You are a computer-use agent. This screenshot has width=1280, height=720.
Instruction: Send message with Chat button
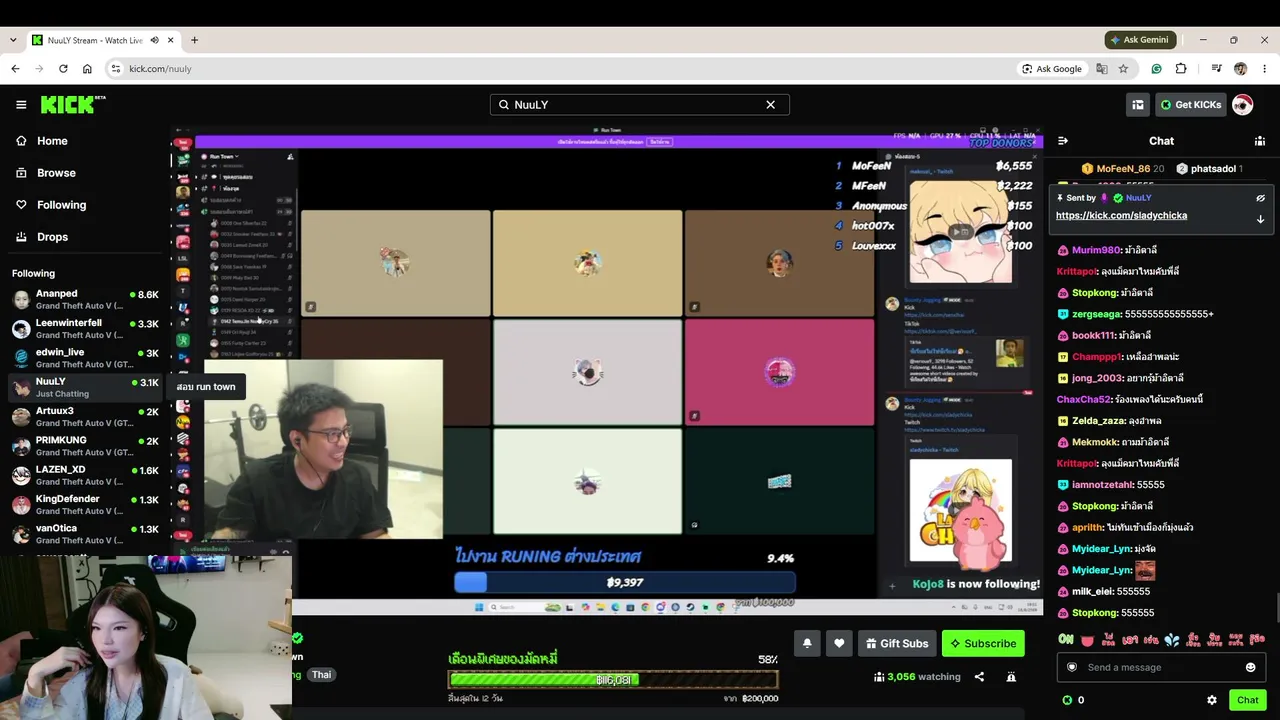click(x=1247, y=700)
